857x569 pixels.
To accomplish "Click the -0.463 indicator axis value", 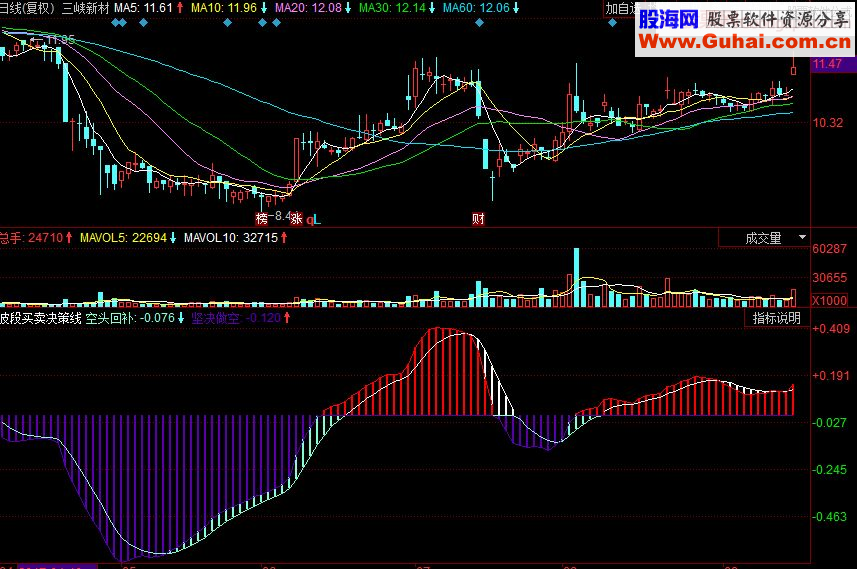I will [831, 517].
